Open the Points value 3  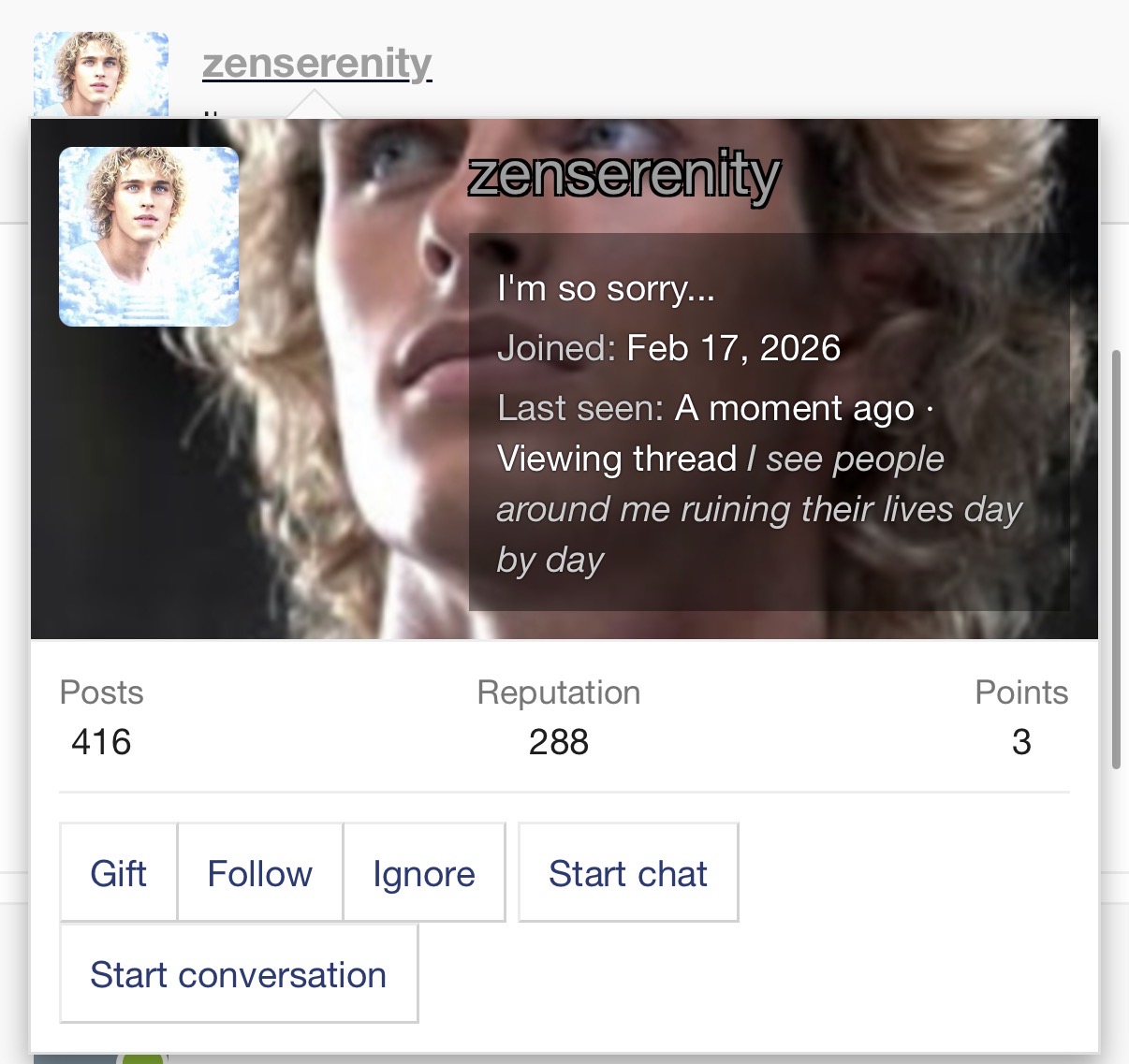tap(1021, 742)
